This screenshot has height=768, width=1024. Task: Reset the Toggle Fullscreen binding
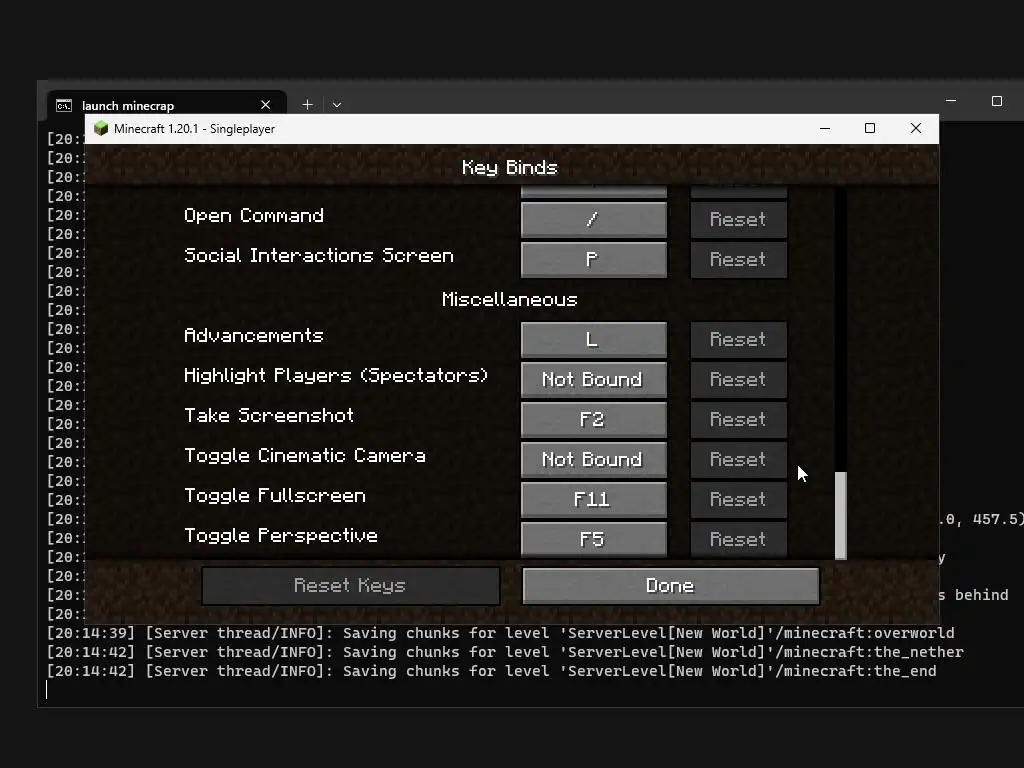[739, 500]
